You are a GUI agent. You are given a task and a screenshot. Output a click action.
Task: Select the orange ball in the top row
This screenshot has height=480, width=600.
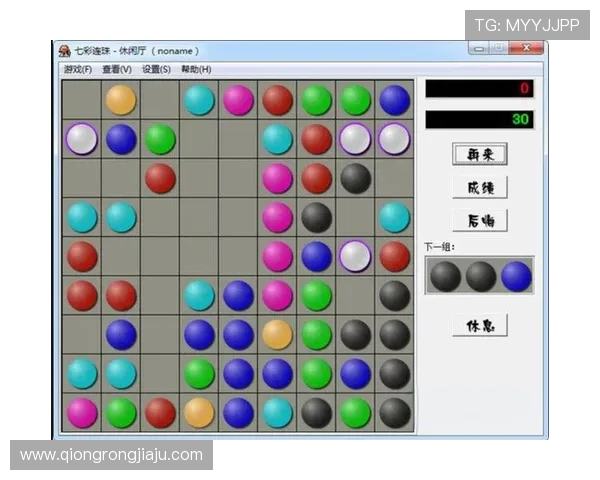click(x=120, y=99)
